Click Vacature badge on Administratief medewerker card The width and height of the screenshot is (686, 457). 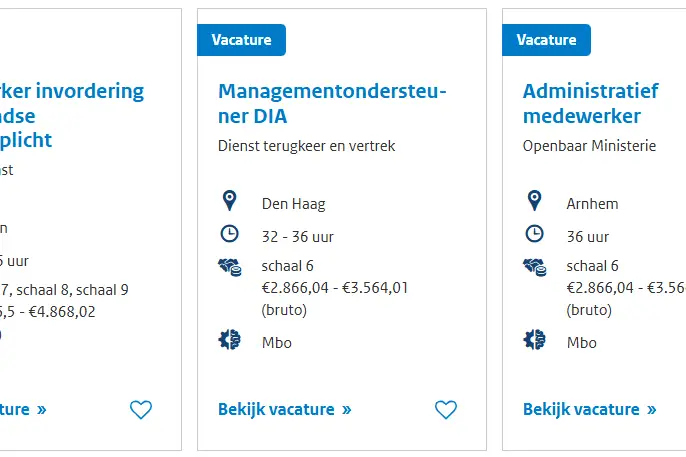coord(546,40)
